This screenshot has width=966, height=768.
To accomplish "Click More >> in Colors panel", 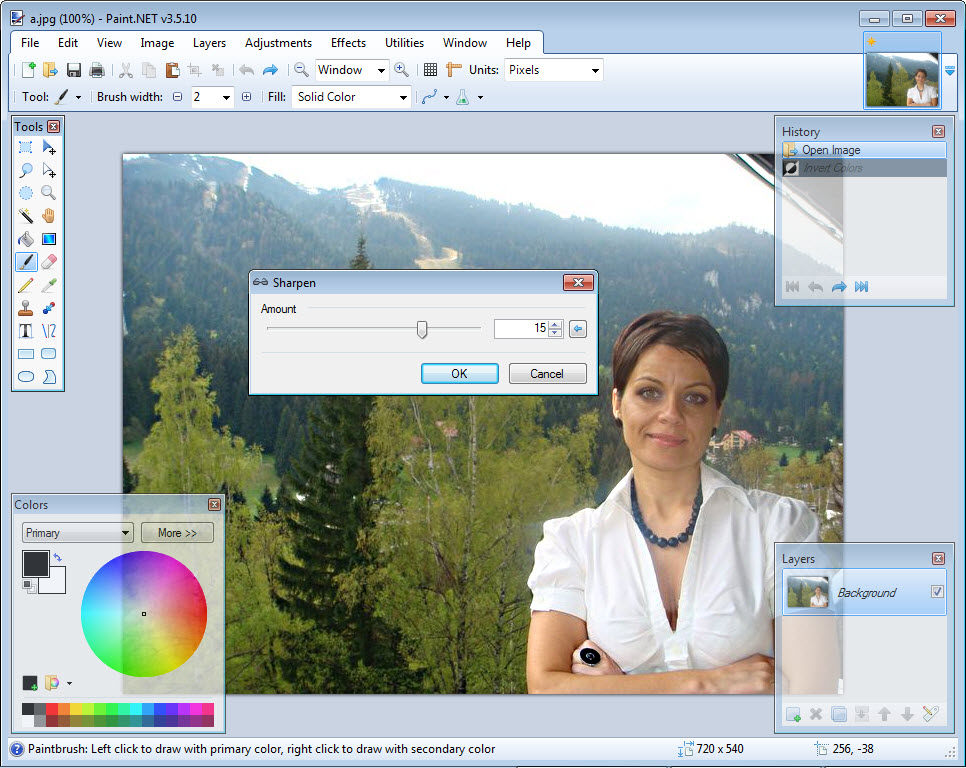I will [x=177, y=533].
